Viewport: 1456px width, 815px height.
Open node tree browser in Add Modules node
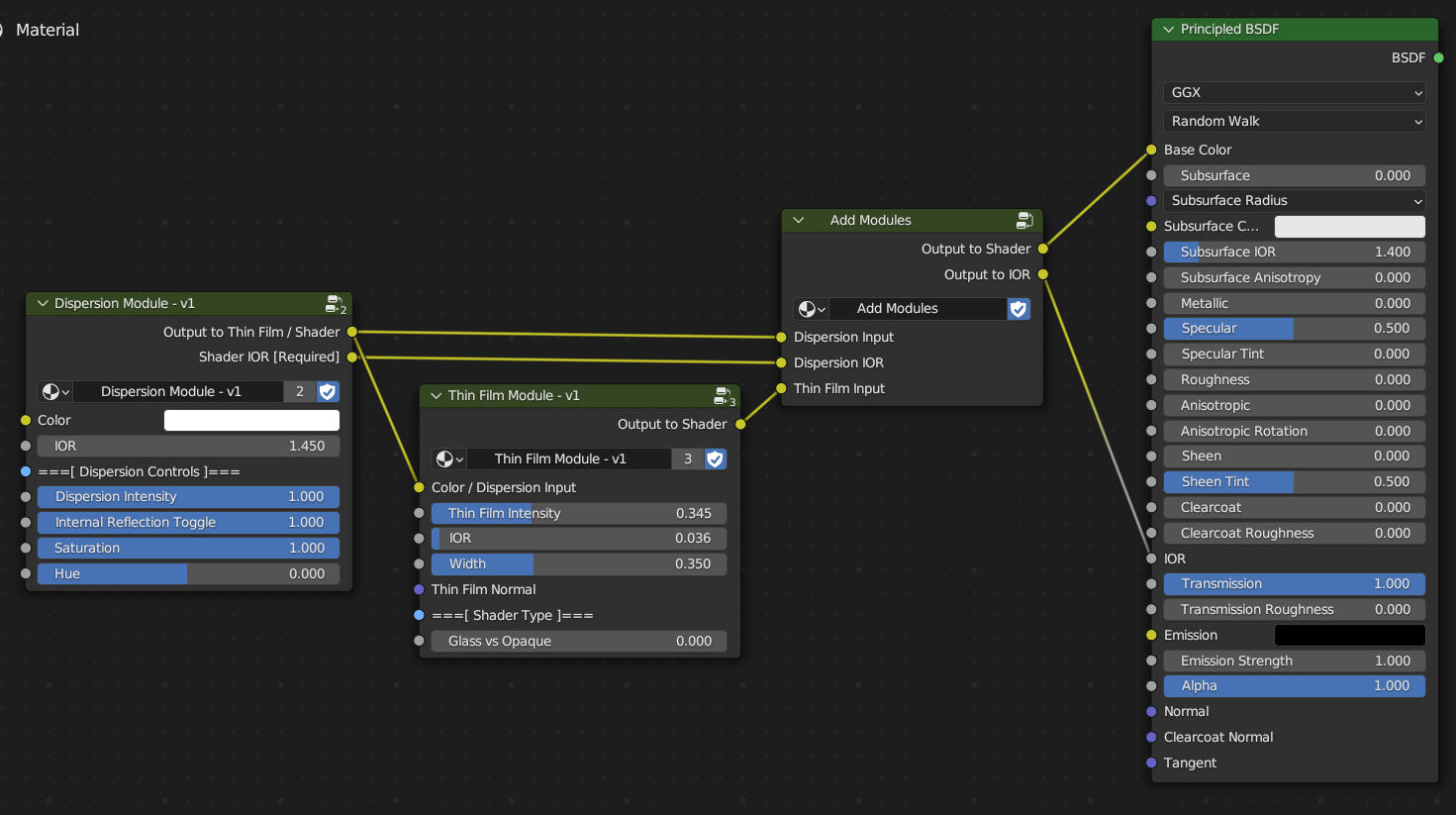pos(811,309)
